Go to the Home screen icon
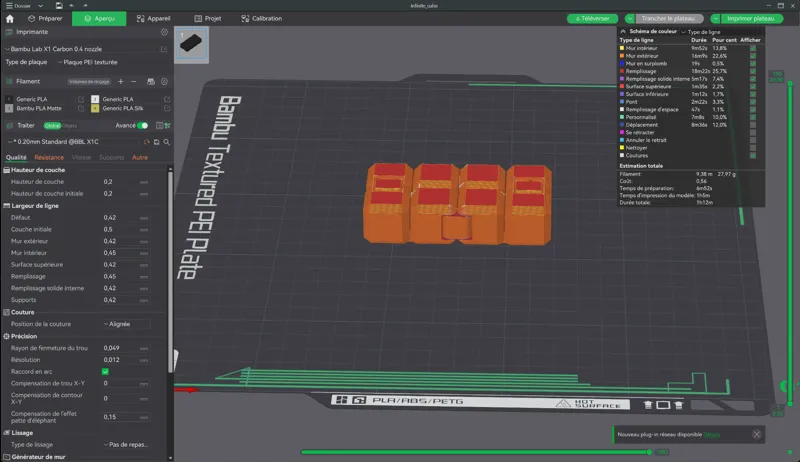This screenshot has width=800, height=462. click(10, 18)
